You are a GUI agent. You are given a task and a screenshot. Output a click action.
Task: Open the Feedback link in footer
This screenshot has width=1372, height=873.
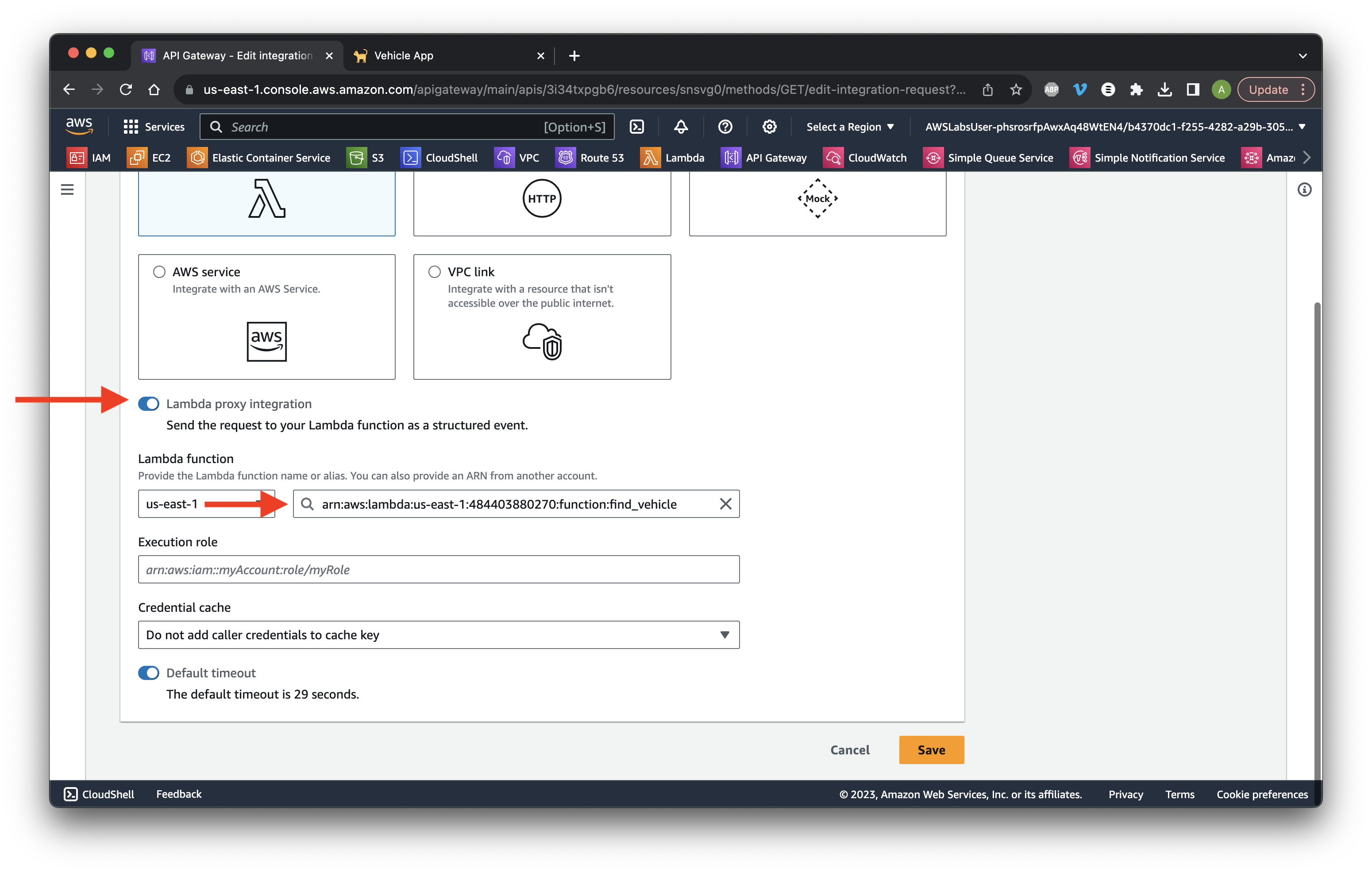179,794
